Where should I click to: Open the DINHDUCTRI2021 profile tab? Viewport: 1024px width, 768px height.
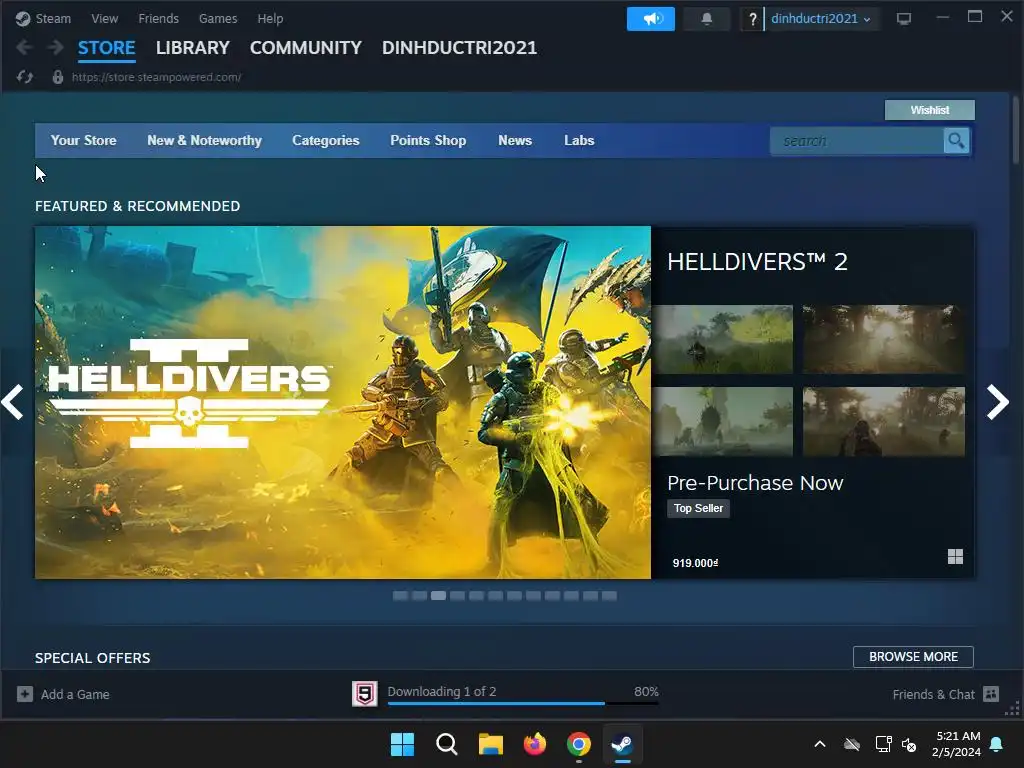pyautogui.click(x=459, y=48)
